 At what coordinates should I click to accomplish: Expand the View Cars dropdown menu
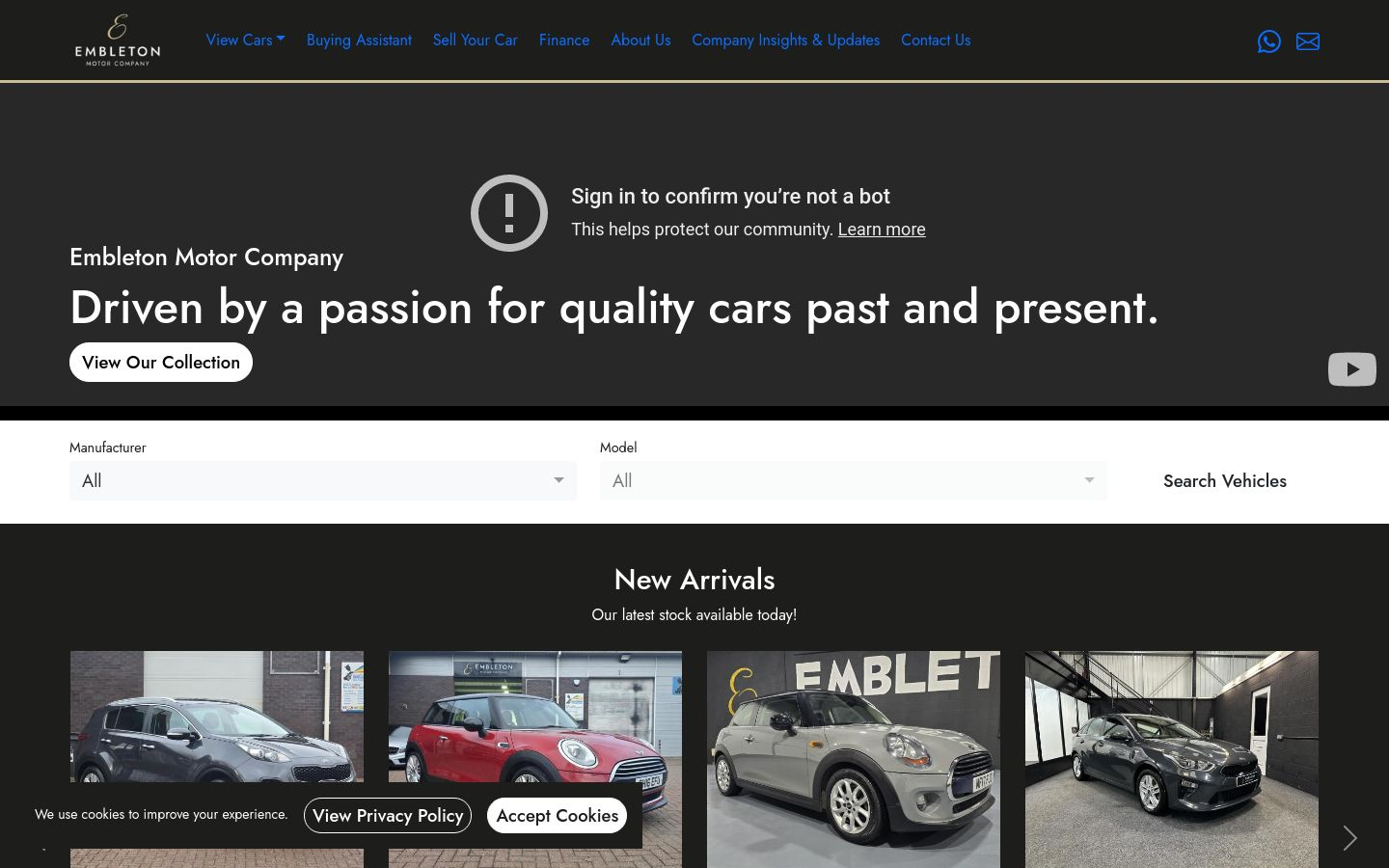coord(245,40)
